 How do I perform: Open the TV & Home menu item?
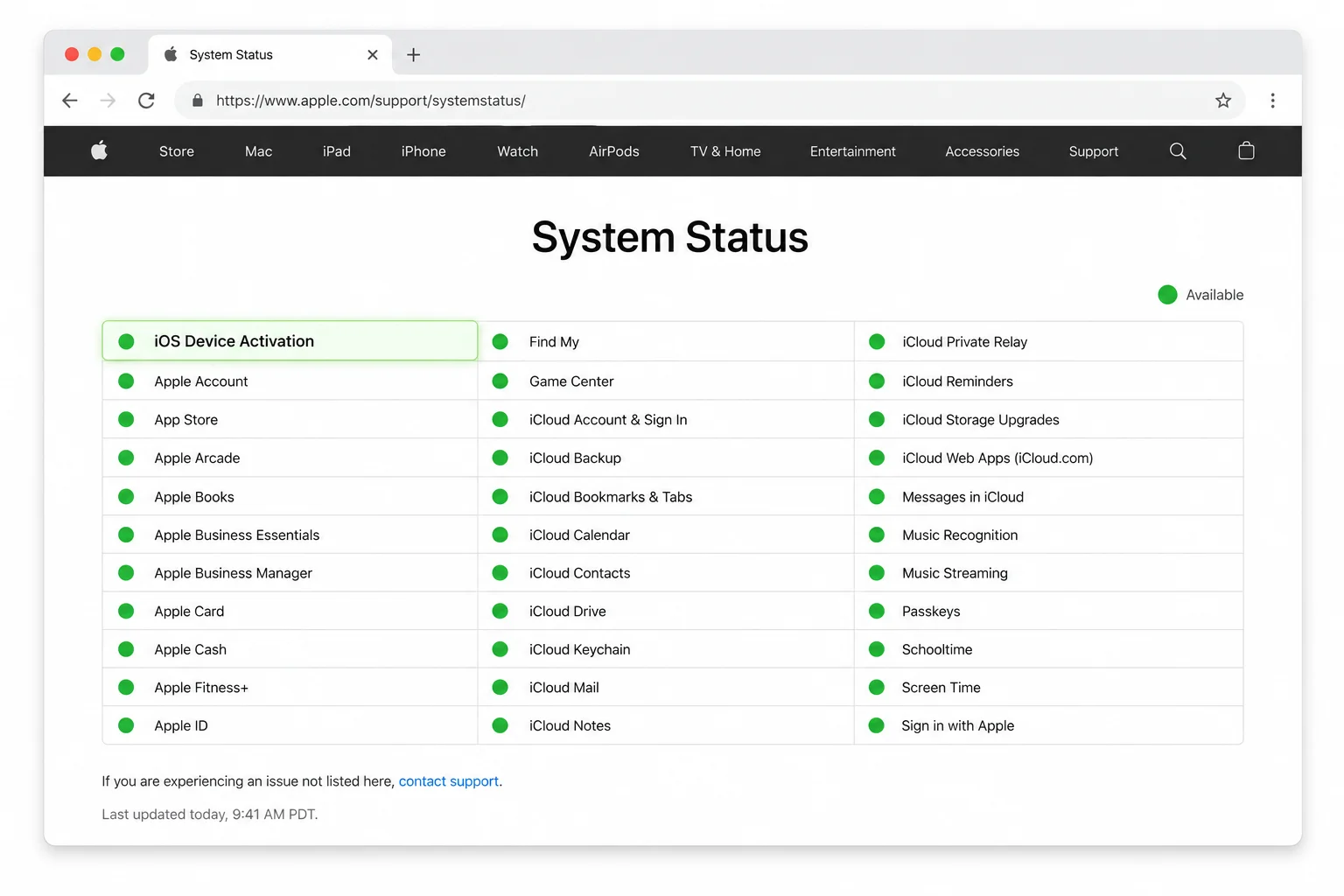point(725,151)
